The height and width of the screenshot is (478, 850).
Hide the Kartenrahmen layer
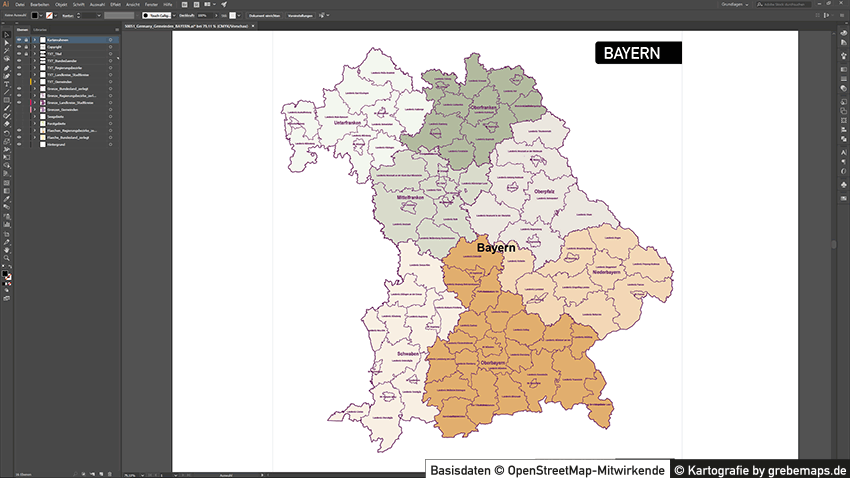click(19, 40)
